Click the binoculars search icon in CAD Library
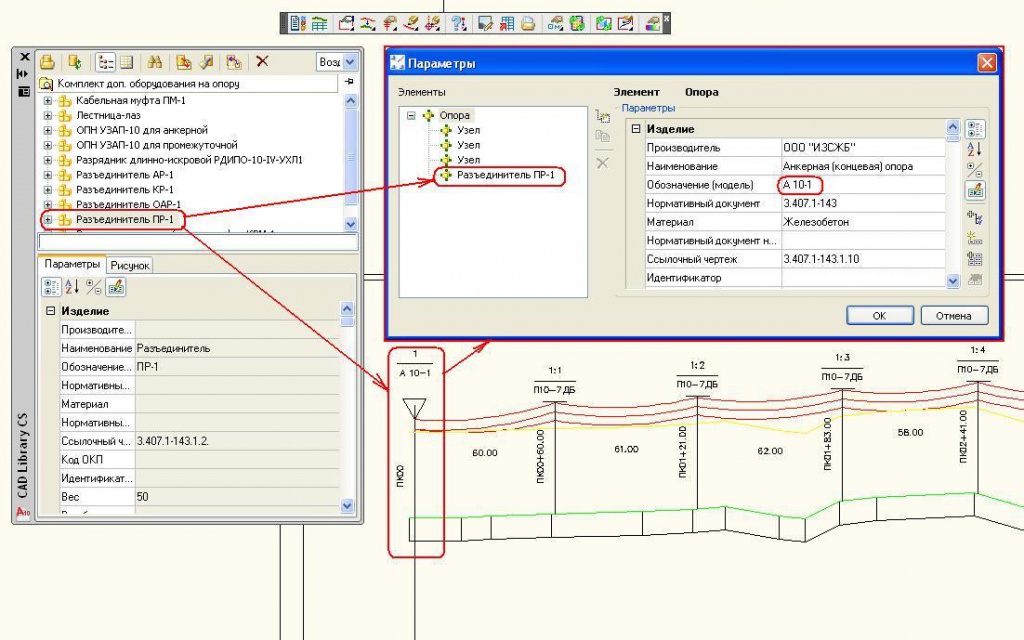 pyautogui.click(x=155, y=62)
